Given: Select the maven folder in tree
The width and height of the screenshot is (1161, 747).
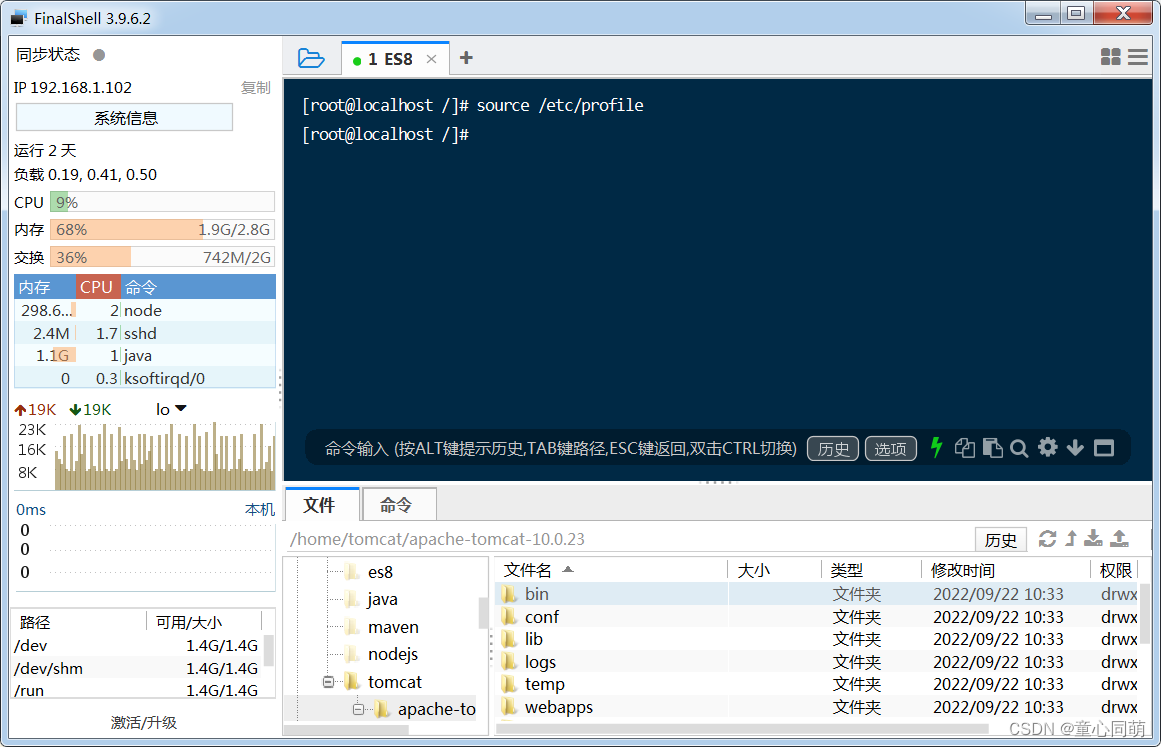Looking at the screenshot, I should (392, 627).
